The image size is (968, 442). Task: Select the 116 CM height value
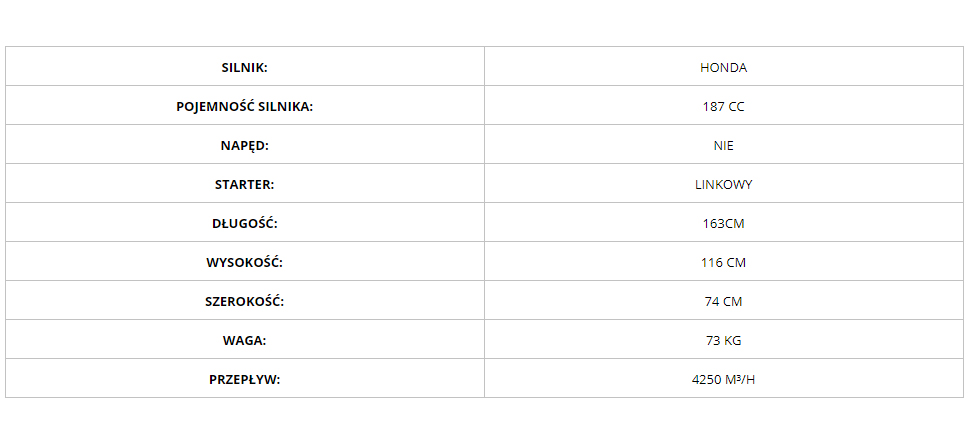pos(724,262)
